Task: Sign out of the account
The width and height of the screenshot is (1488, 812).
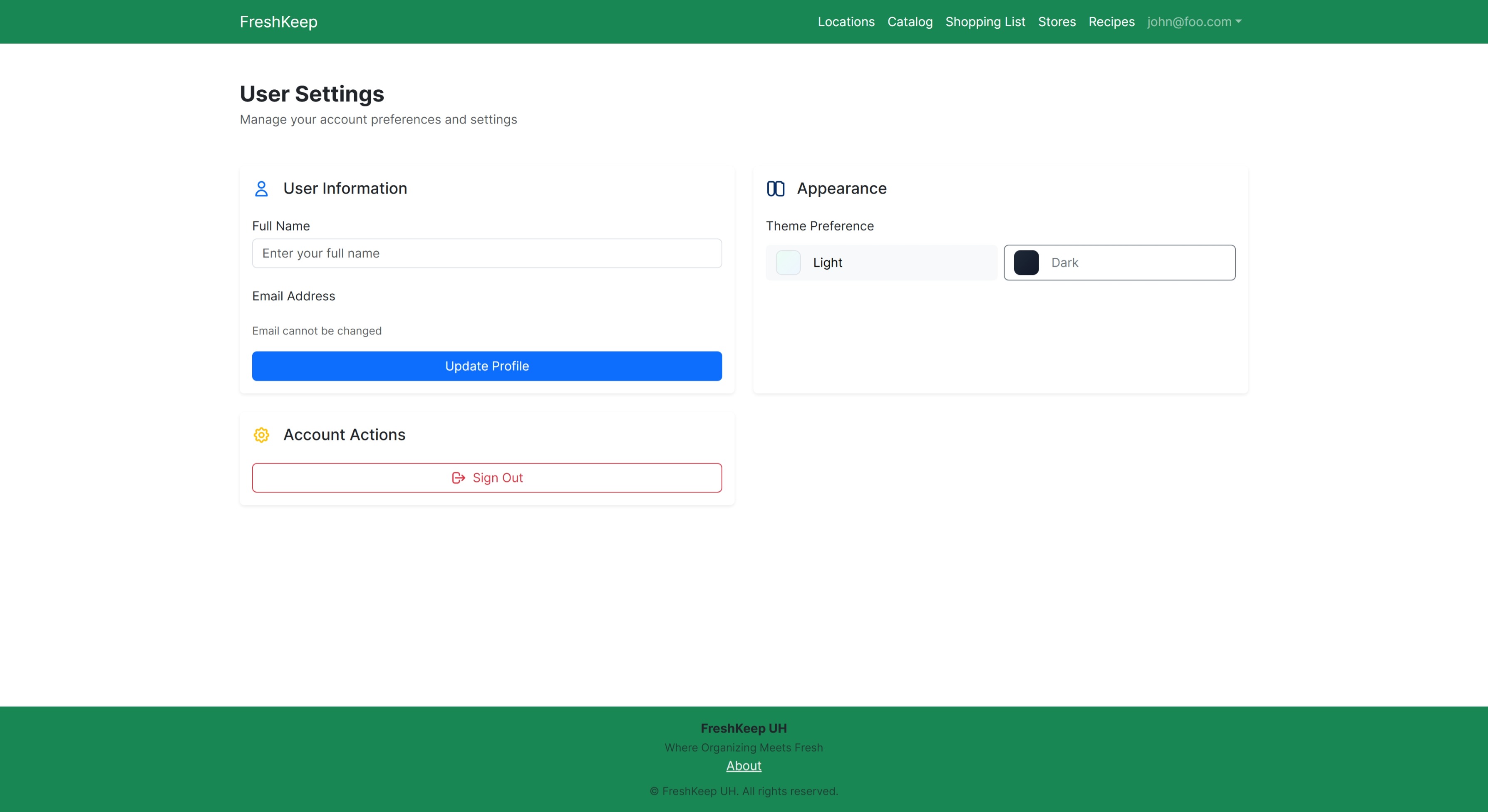Action: coord(486,478)
